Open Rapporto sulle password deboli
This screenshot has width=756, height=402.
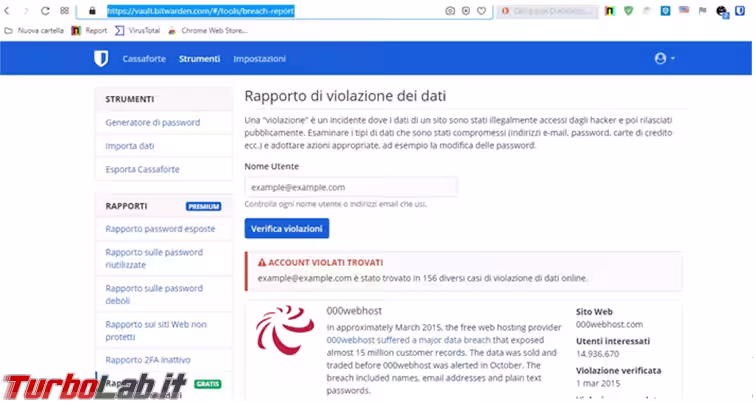click(x=154, y=295)
